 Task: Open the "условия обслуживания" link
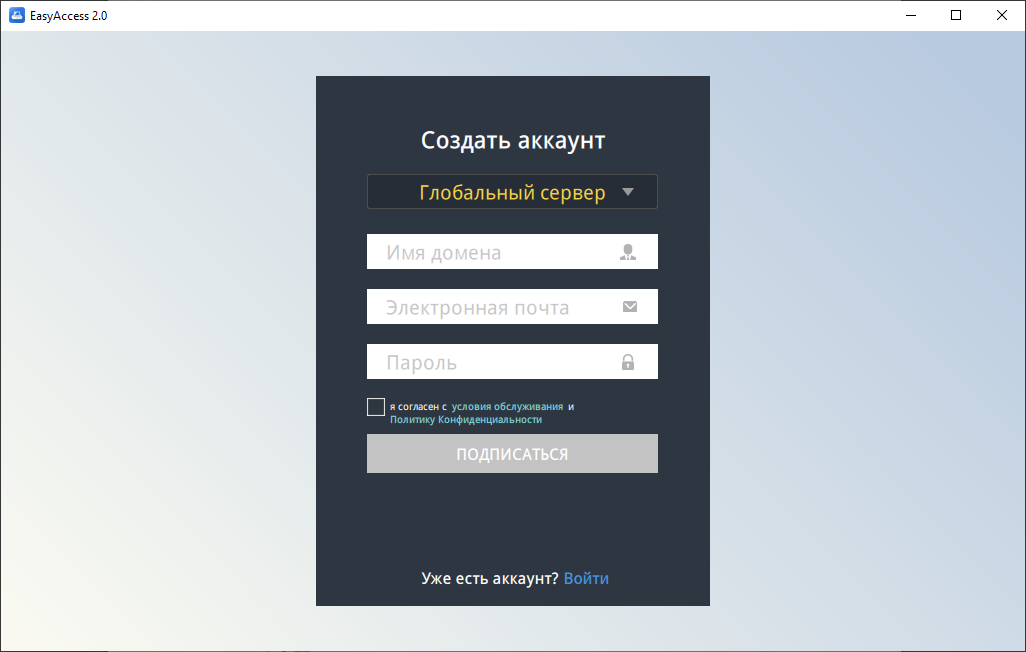point(507,407)
